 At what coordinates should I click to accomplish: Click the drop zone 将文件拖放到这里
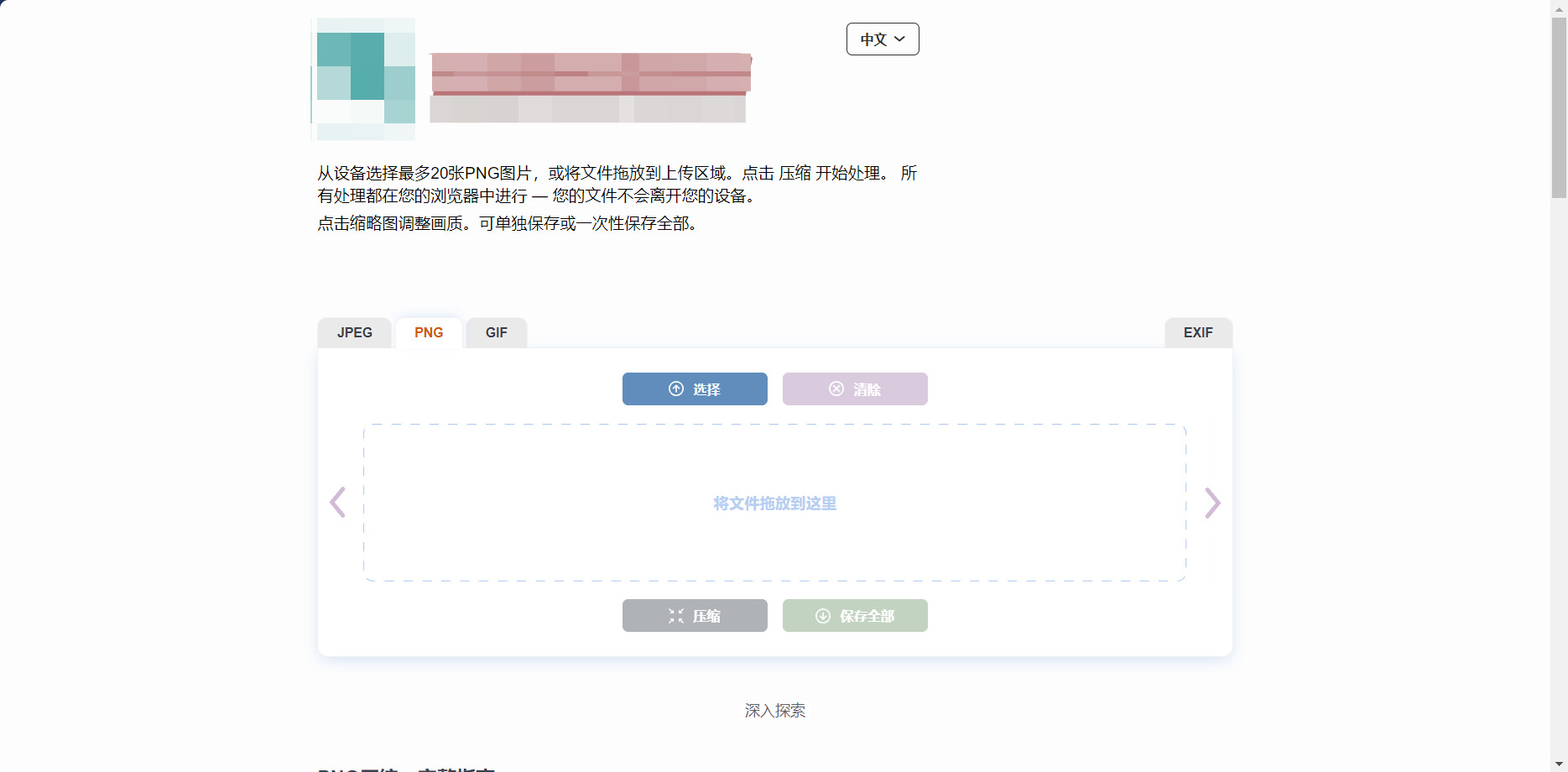pyautogui.click(x=774, y=503)
